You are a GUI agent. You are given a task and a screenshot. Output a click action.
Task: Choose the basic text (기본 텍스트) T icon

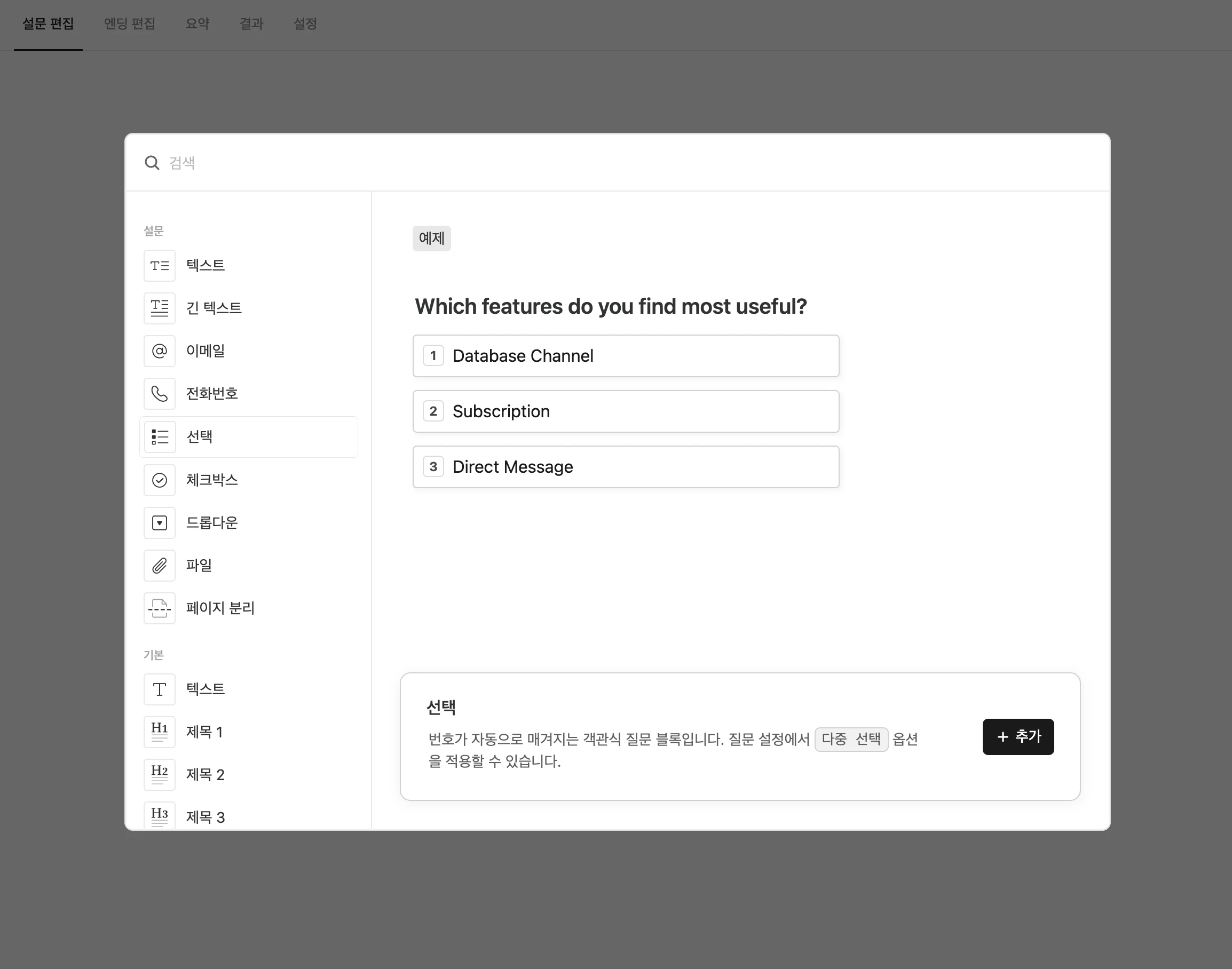click(x=160, y=689)
